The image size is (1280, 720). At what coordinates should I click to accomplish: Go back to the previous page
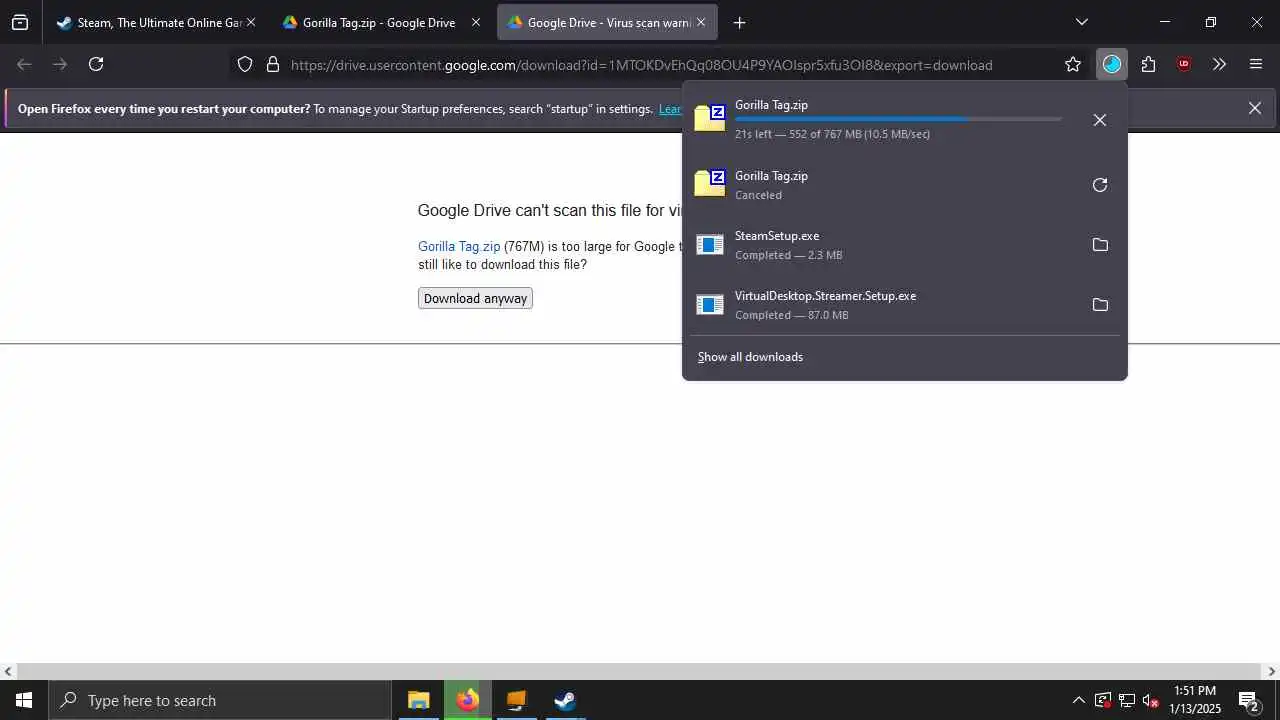25,64
